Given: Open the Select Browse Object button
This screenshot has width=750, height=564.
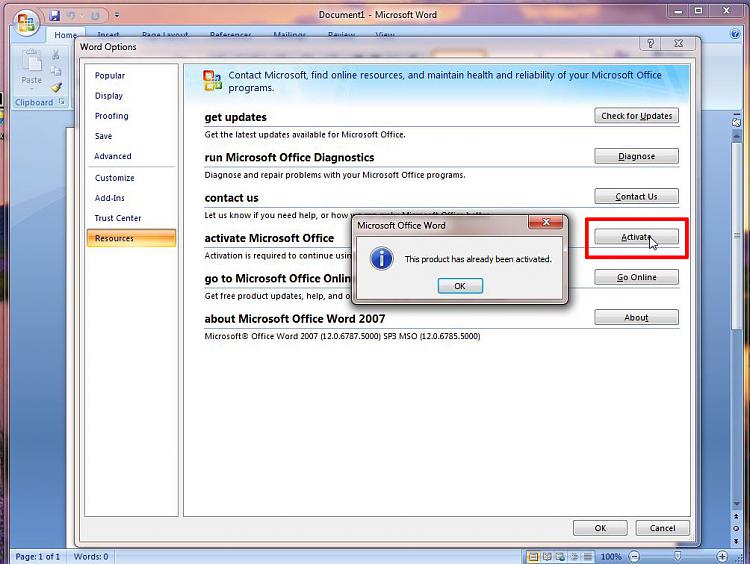Looking at the screenshot, I should [x=736, y=529].
